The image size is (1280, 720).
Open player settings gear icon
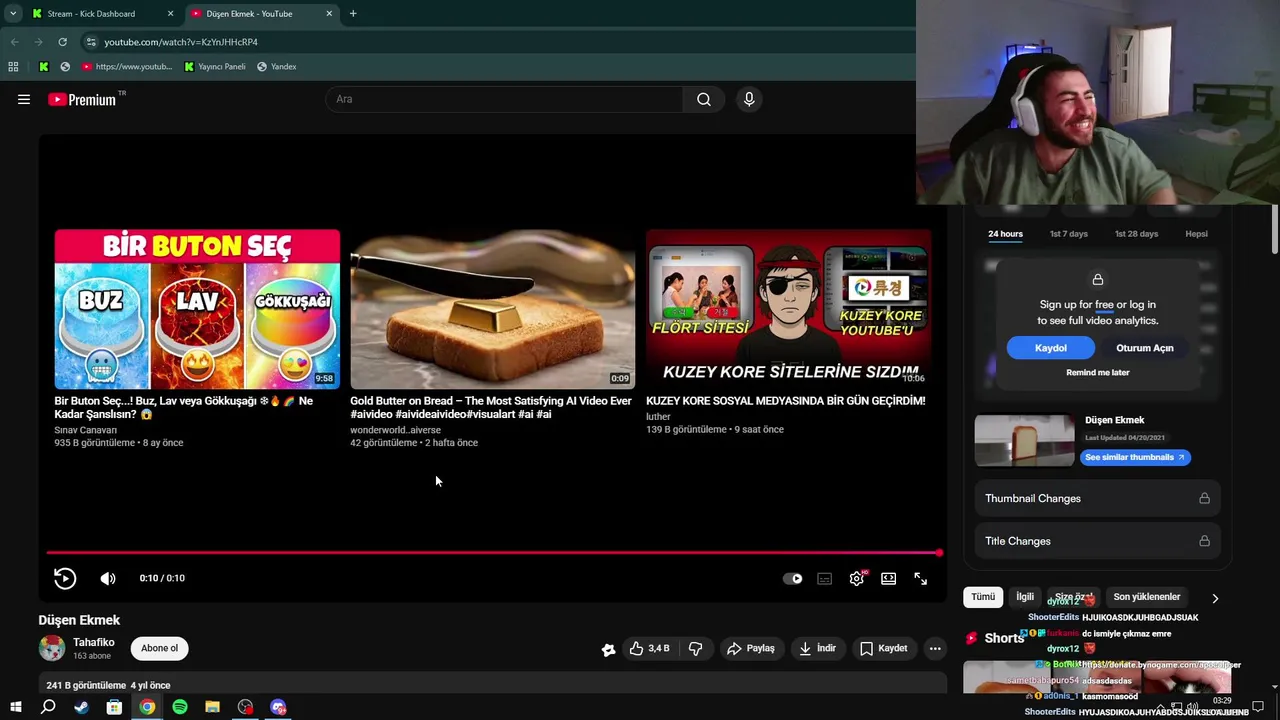coord(857,578)
